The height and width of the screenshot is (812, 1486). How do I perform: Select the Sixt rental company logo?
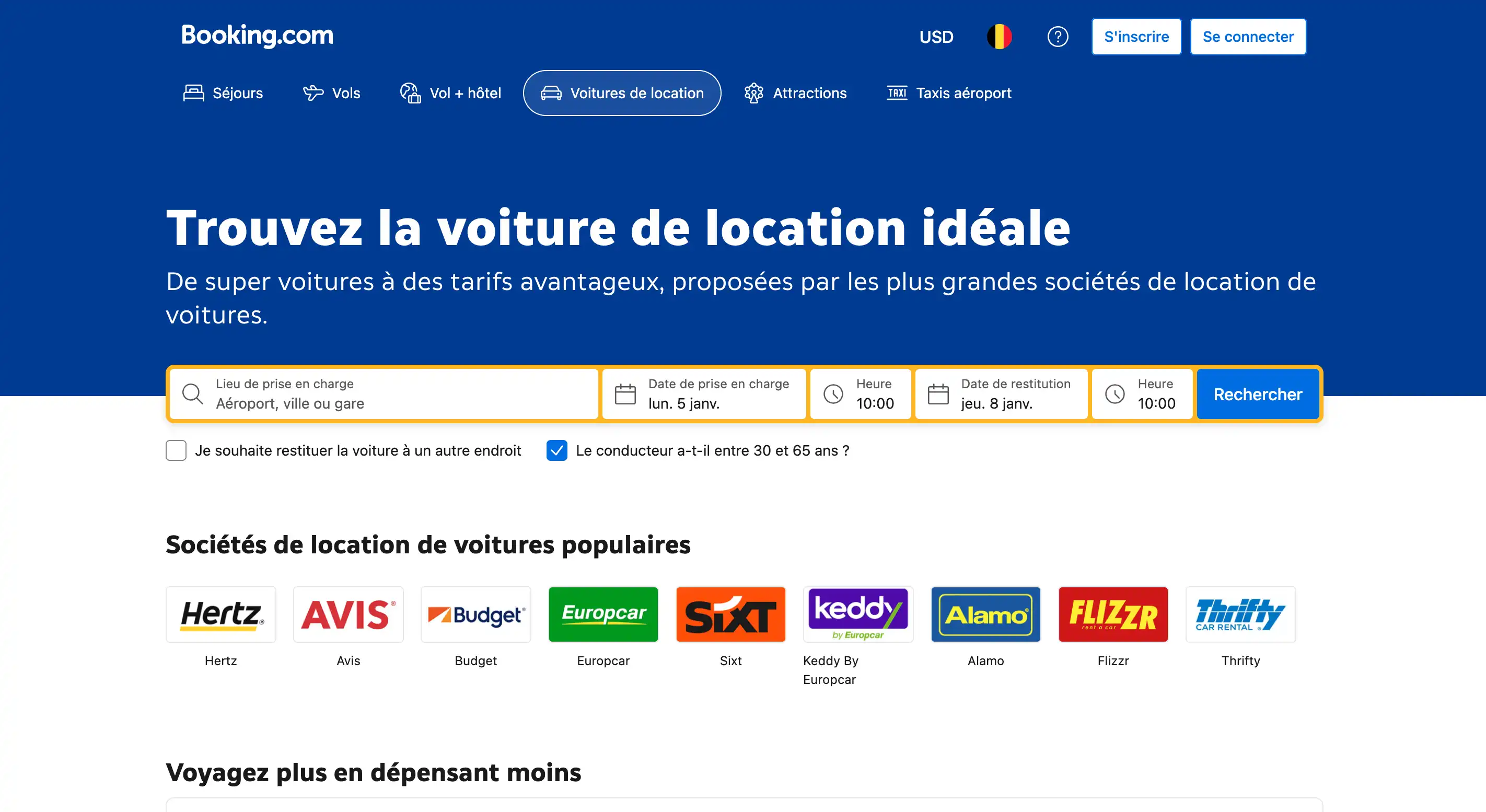pos(730,614)
